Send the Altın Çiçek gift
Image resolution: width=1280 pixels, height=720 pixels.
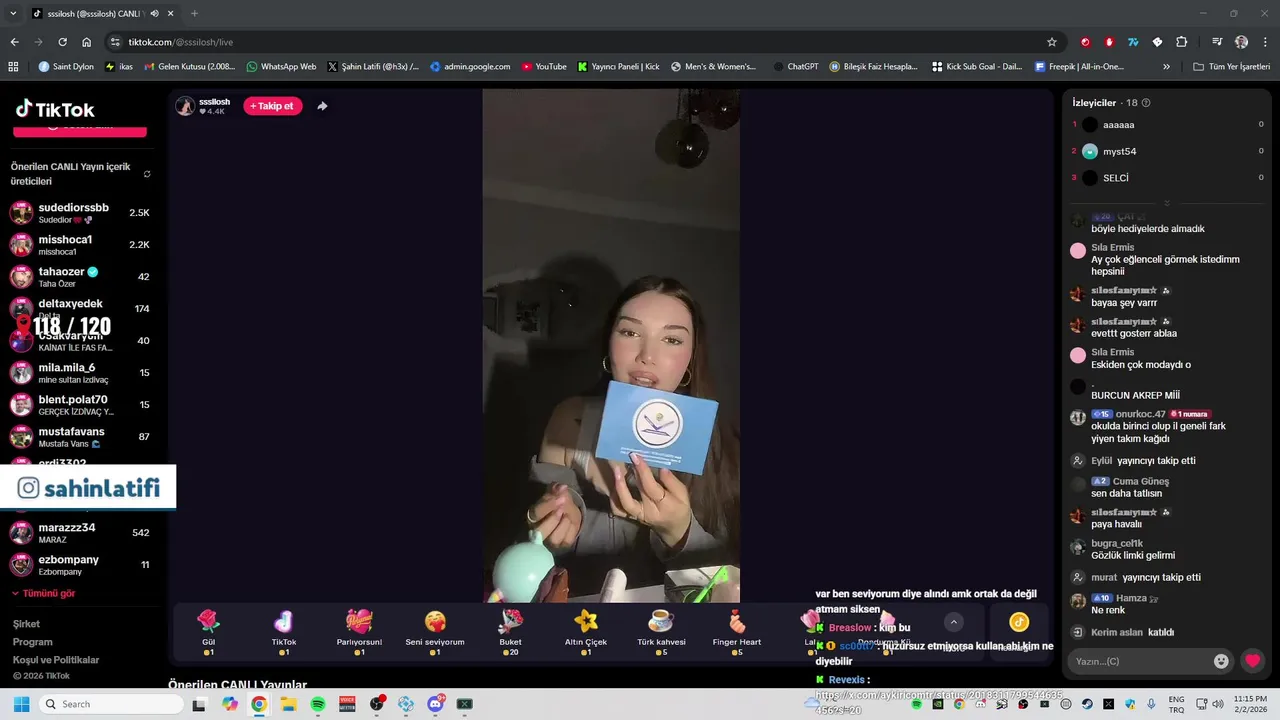pyautogui.click(x=586, y=632)
